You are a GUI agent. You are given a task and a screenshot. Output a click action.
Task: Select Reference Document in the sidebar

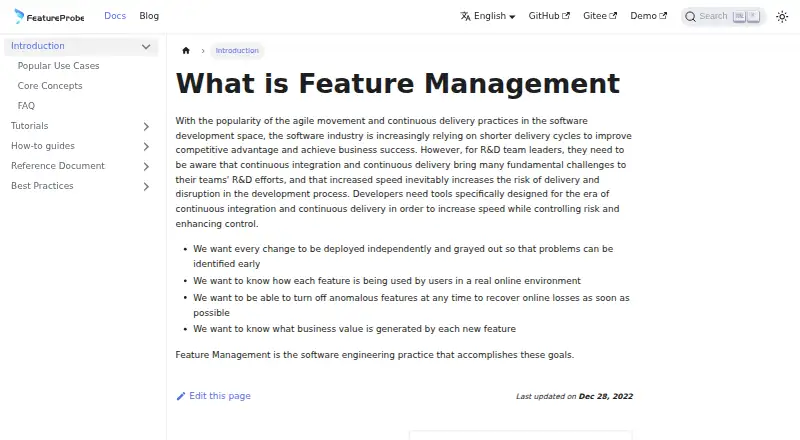coord(58,165)
